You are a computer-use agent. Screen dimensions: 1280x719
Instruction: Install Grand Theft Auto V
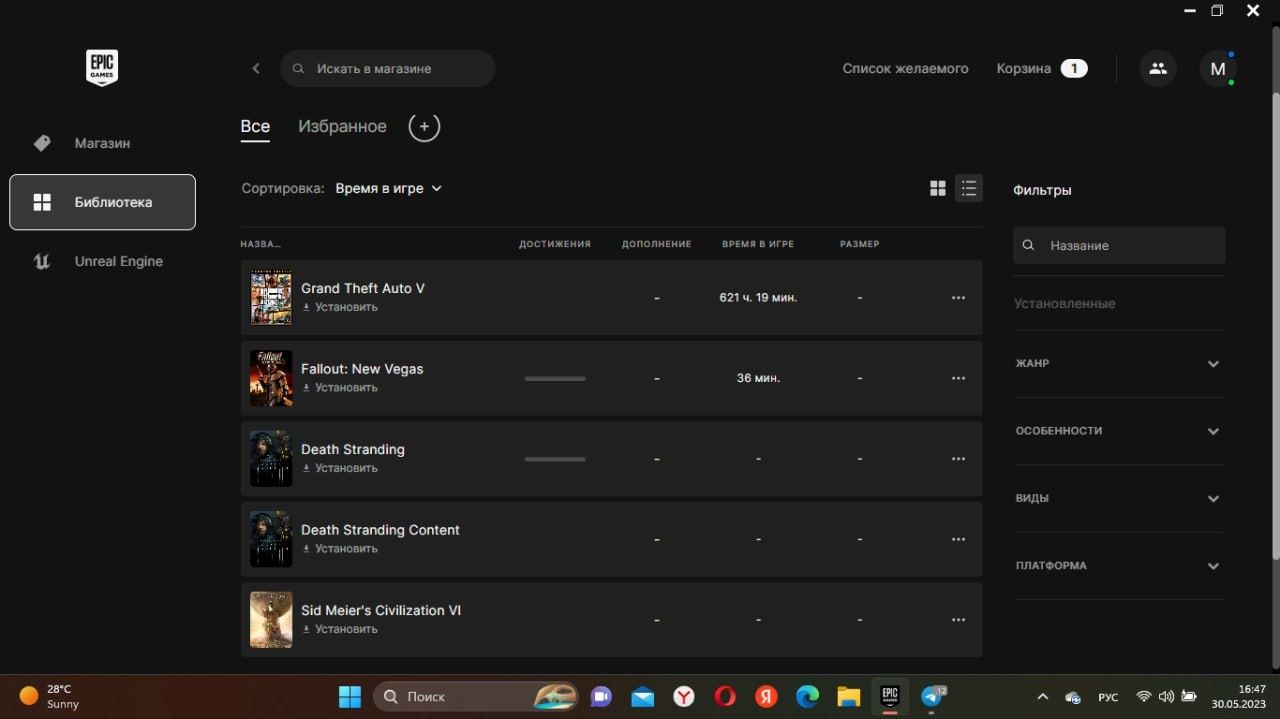tap(340, 307)
